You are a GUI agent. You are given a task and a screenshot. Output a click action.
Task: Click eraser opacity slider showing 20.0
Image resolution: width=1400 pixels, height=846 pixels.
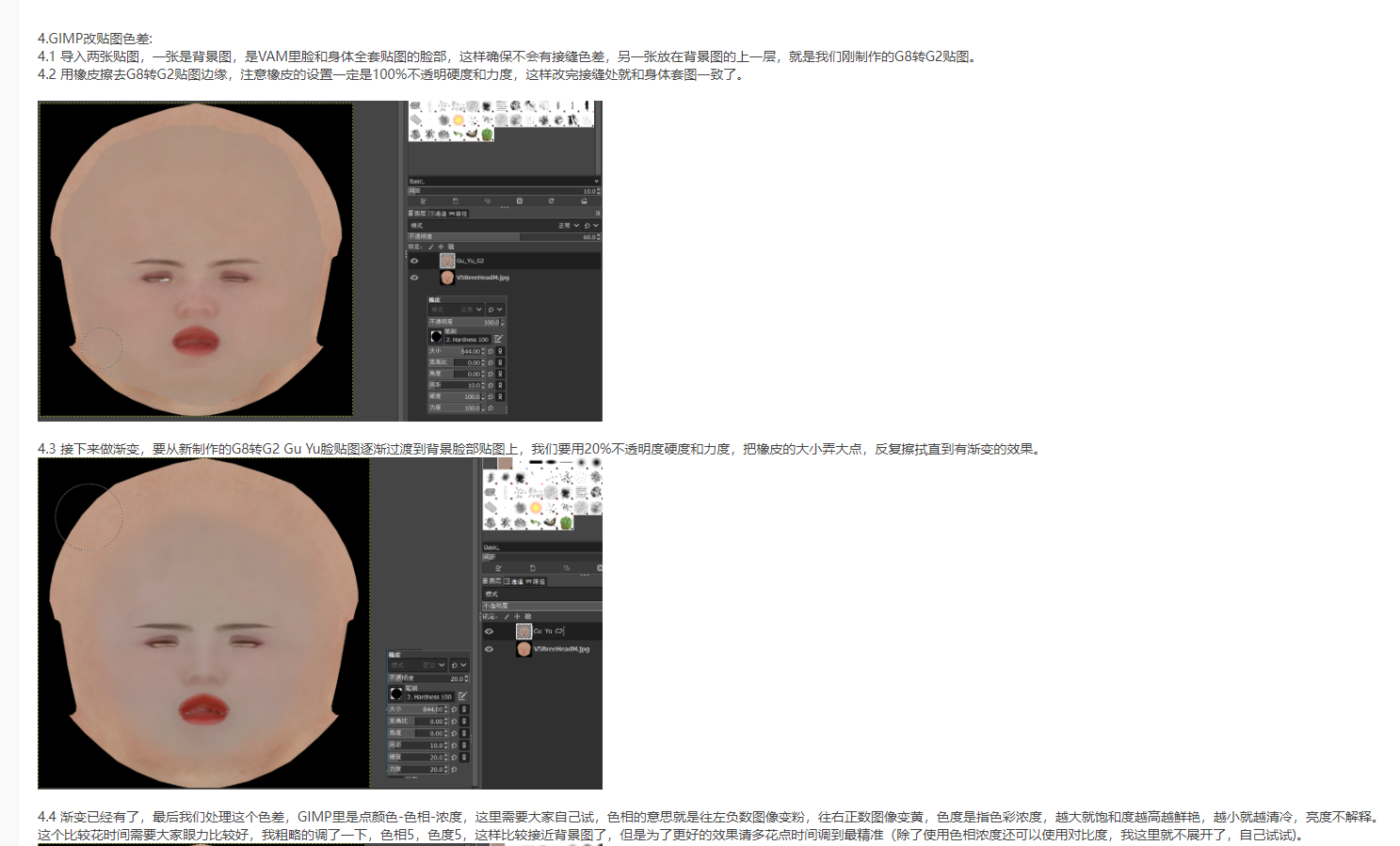point(428,678)
